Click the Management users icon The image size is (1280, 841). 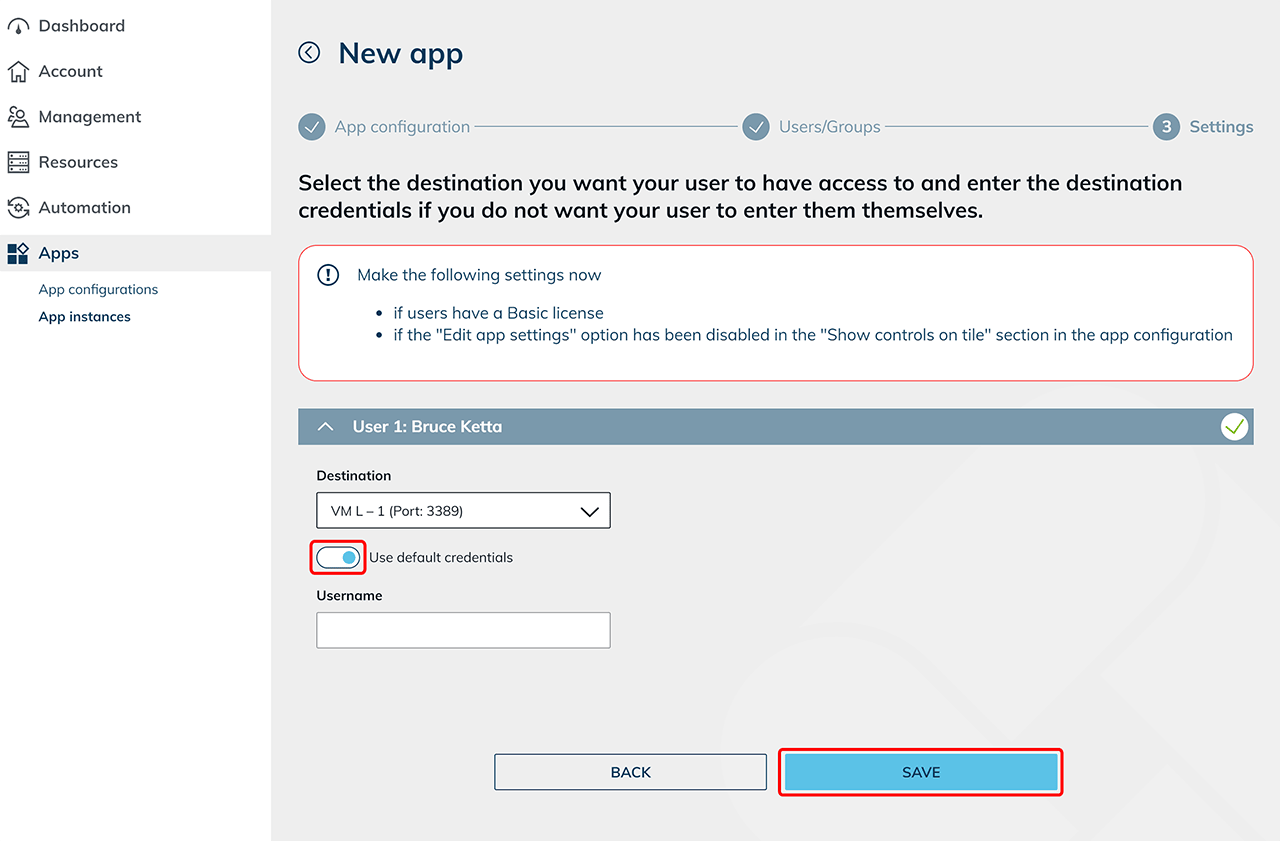coord(18,117)
